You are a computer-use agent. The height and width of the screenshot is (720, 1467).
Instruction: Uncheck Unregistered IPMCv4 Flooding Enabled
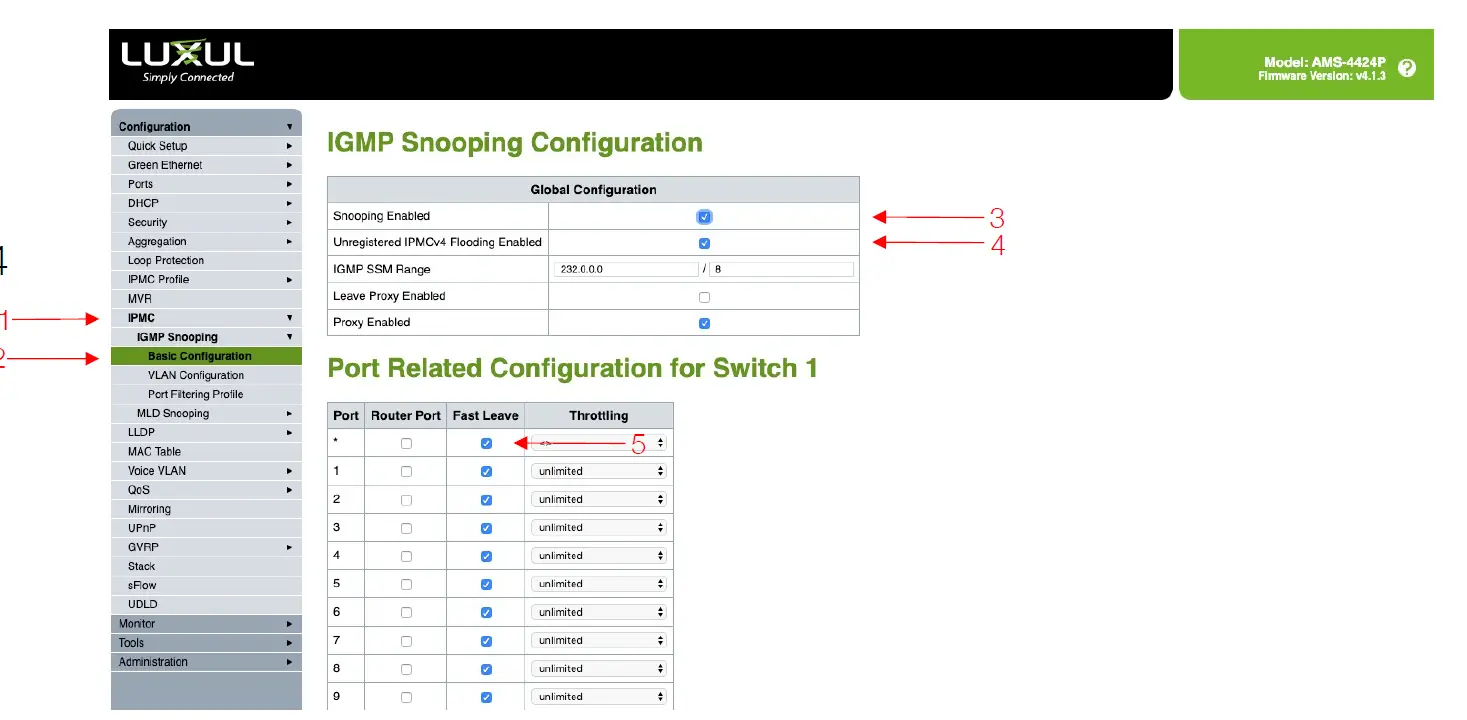click(x=703, y=242)
